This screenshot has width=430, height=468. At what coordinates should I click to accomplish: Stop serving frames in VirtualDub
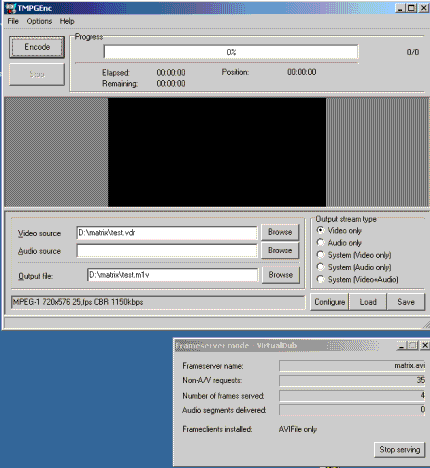click(x=399, y=450)
